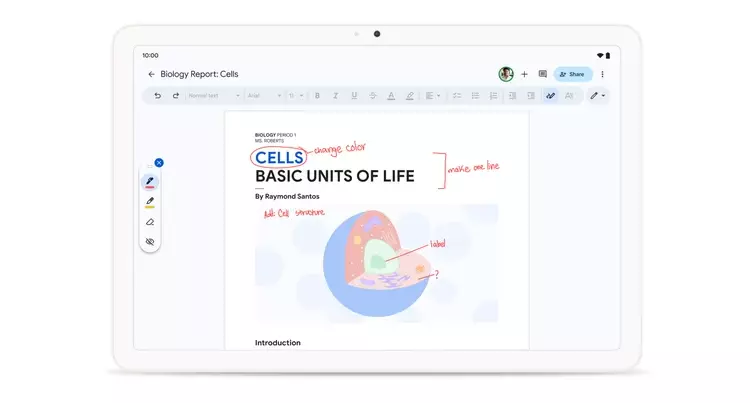Toggle italic formatting

tap(335, 96)
